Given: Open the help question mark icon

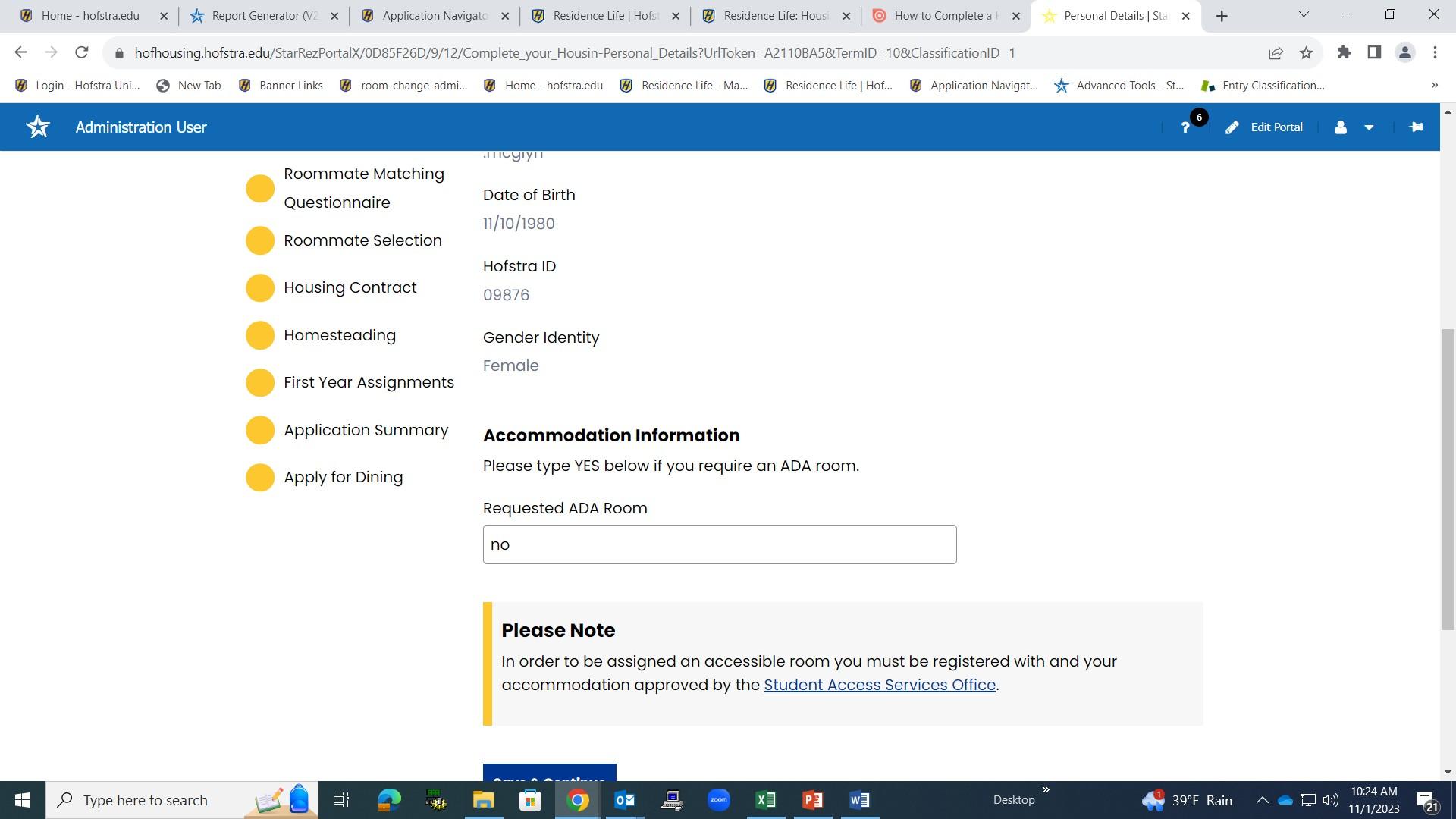Looking at the screenshot, I should tap(1185, 127).
